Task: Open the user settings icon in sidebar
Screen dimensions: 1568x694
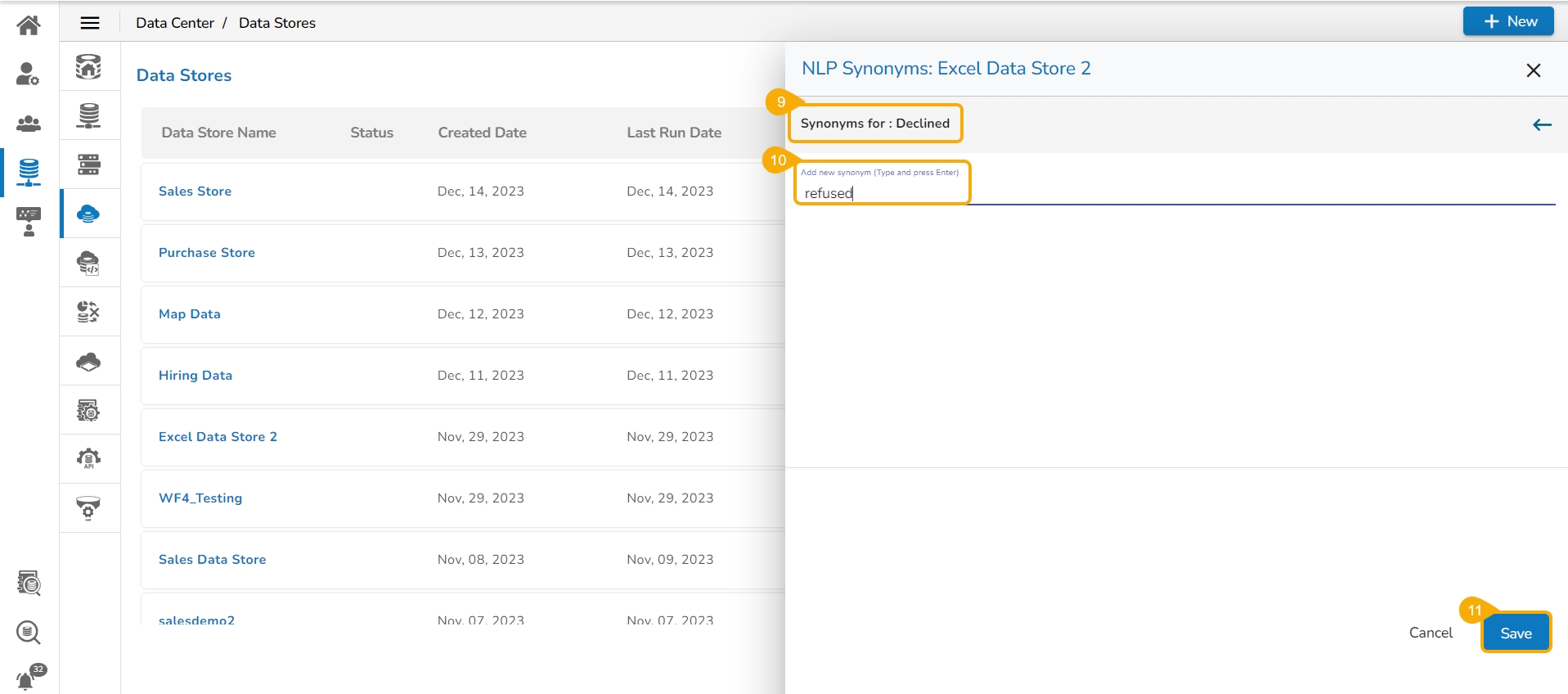Action: pyautogui.click(x=29, y=74)
